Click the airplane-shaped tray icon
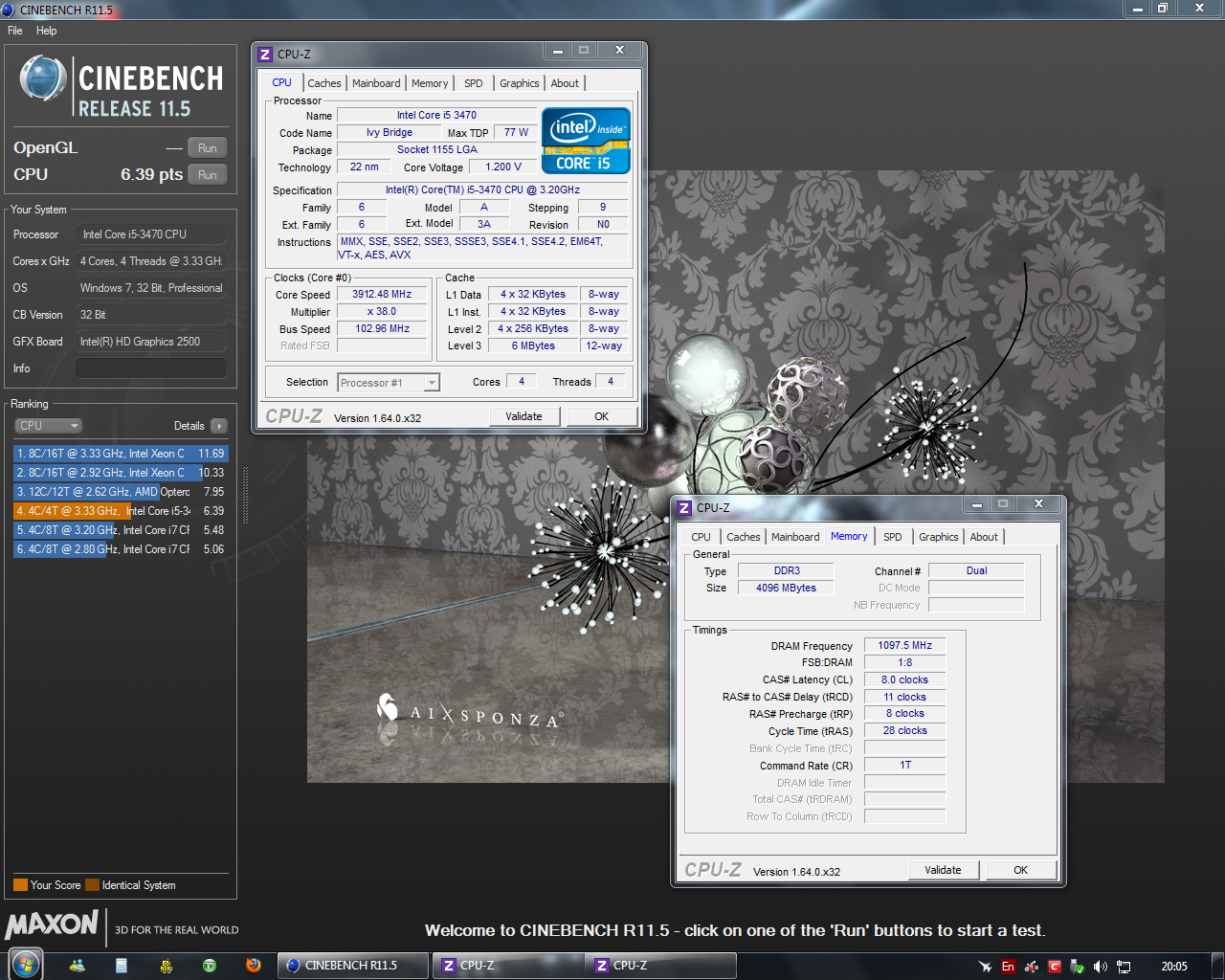The image size is (1225, 980). tap(985, 967)
